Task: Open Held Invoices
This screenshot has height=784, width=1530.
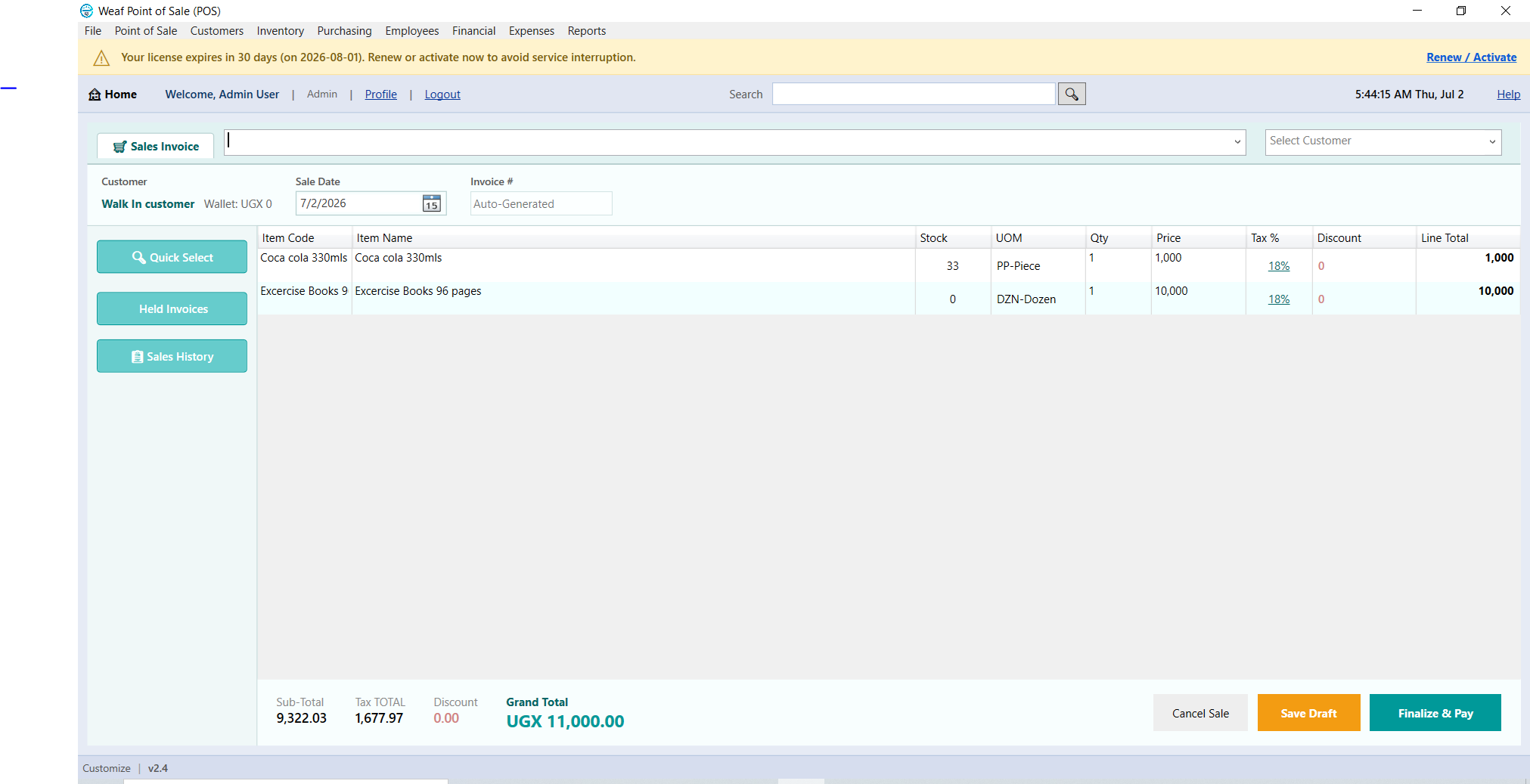Action: pos(172,308)
